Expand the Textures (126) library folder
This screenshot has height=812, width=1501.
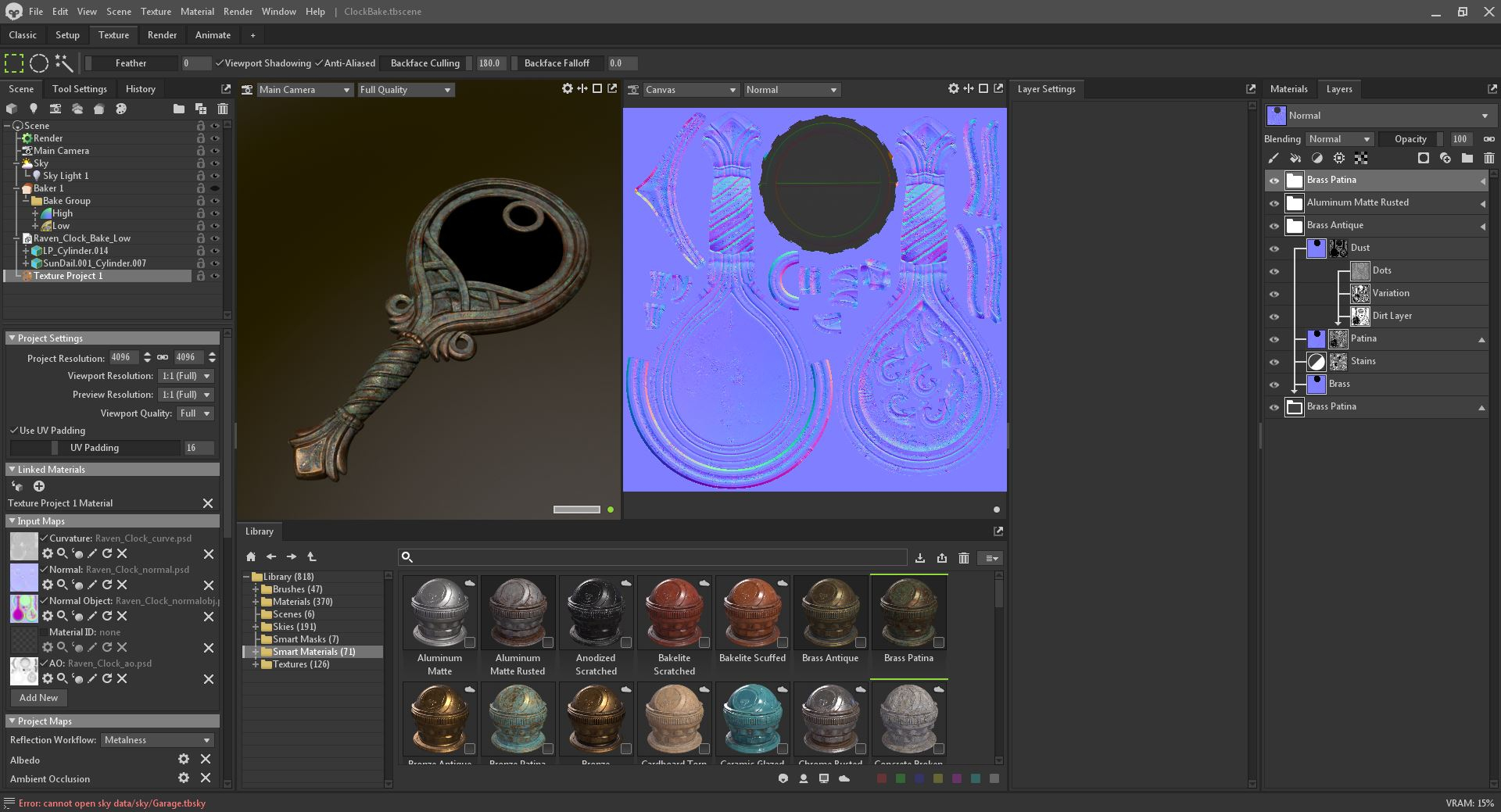[x=256, y=664]
